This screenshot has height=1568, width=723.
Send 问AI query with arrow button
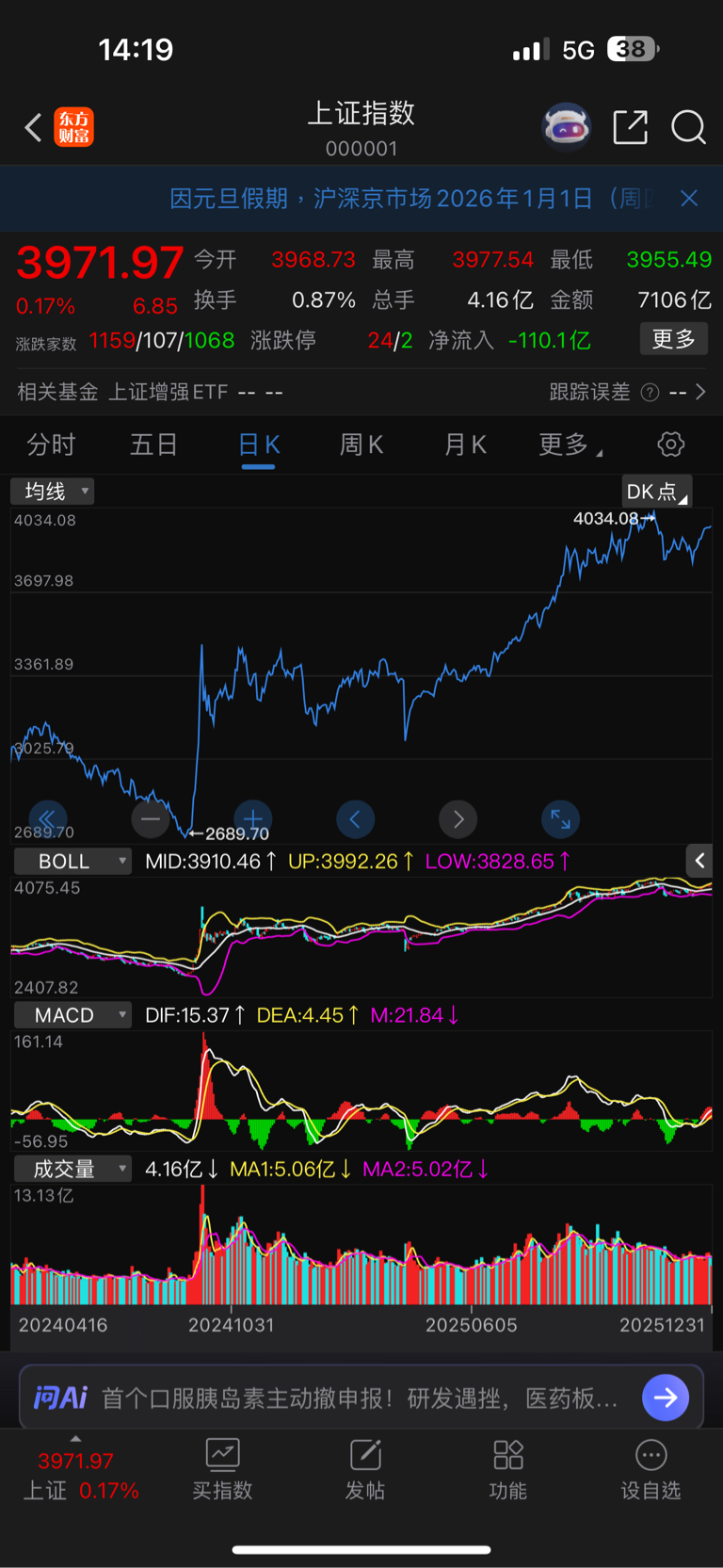[x=666, y=1398]
